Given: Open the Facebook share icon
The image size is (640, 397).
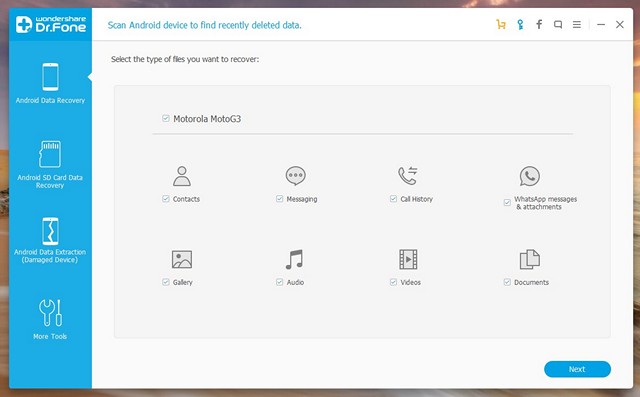Looking at the screenshot, I should pyautogui.click(x=539, y=24).
